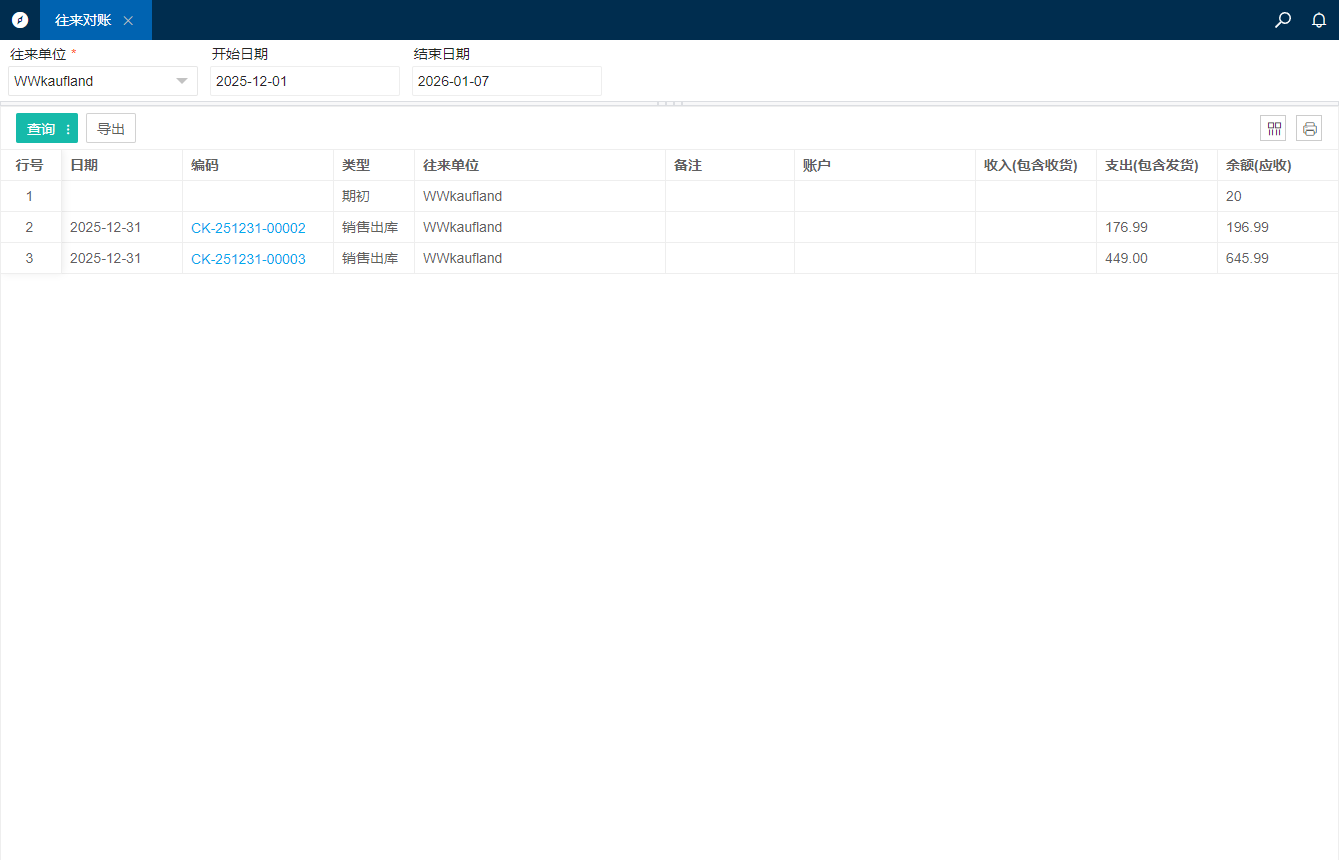The width and height of the screenshot is (1339, 860).
Task: Click the 余额(应收) column header
Action: tap(1258, 166)
